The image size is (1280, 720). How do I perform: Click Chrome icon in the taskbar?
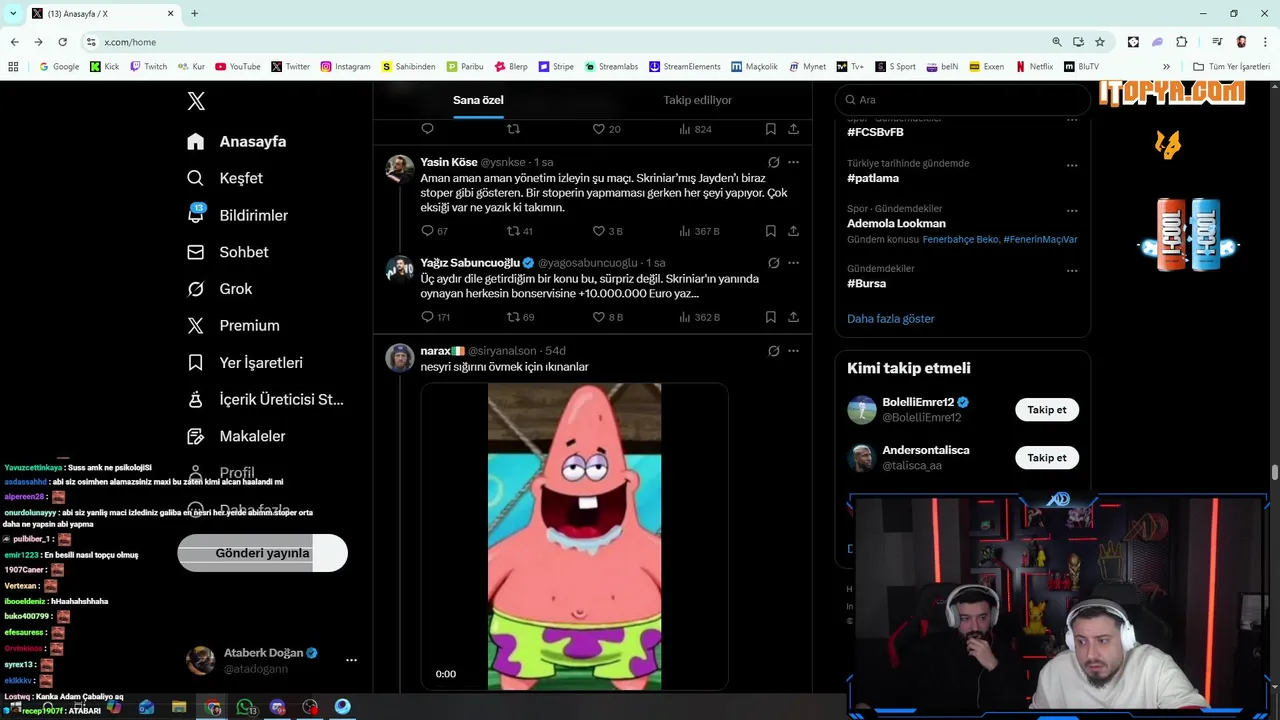tap(212, 707)
